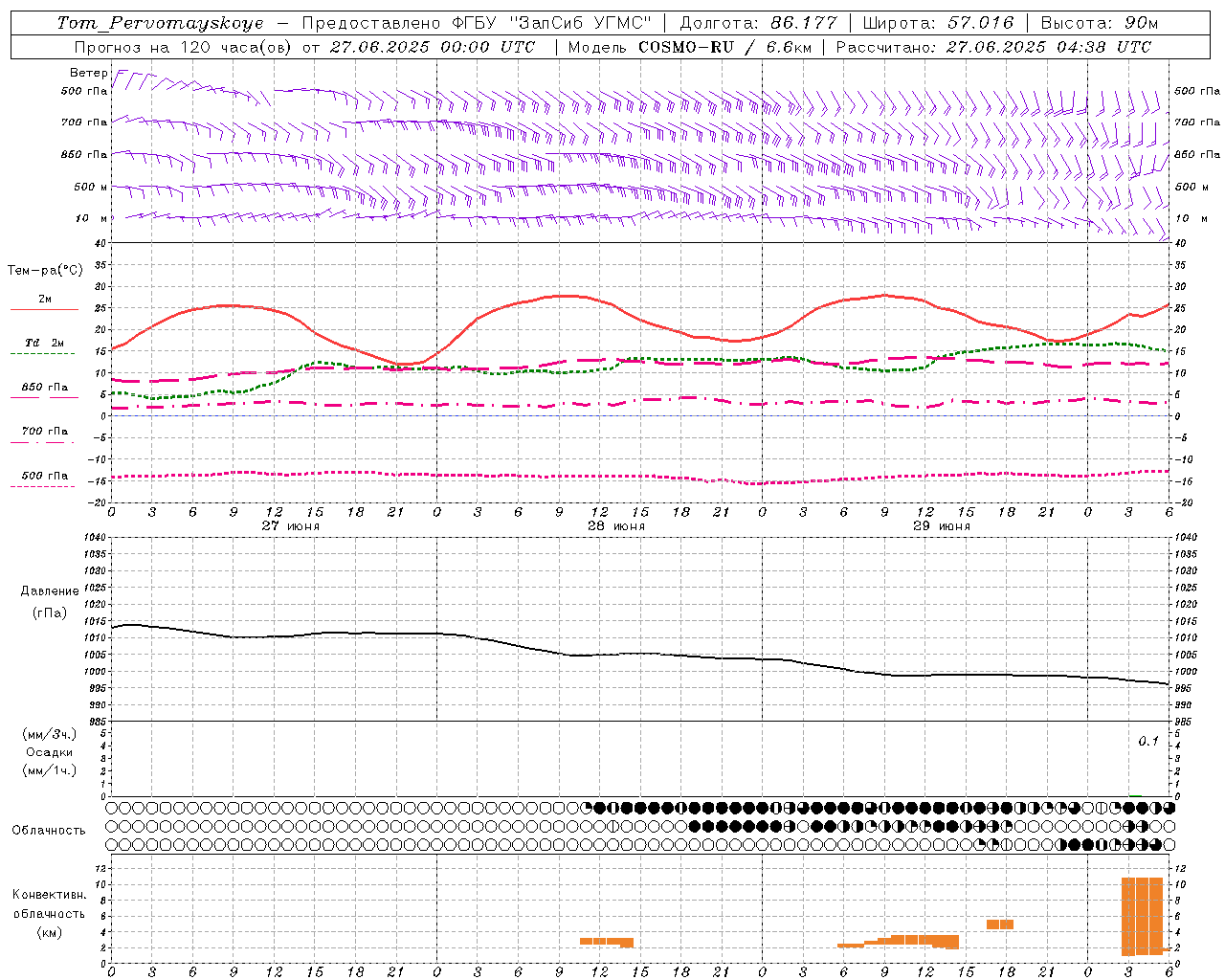Image resolution: width=1225 pixels, height=980 pixels.
Task: Click the dash-dot "700 гПа" legend line in temperature legend
Action: pyautogui.click(x=44, y=442)
